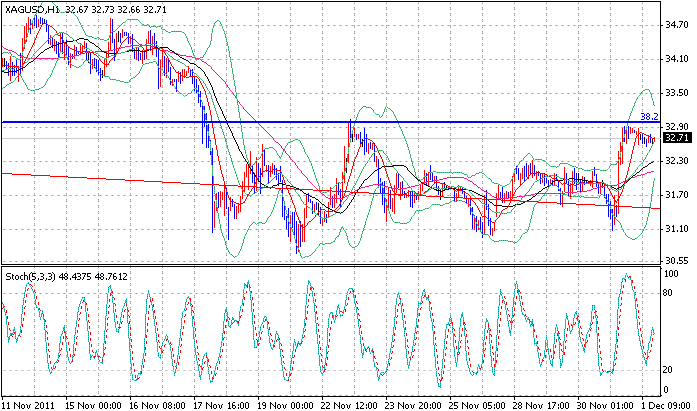Image resolution: width=697 pixels, height=411 pixels.
Task: Click the 32.90 price axis value
Action: [677, 127]
